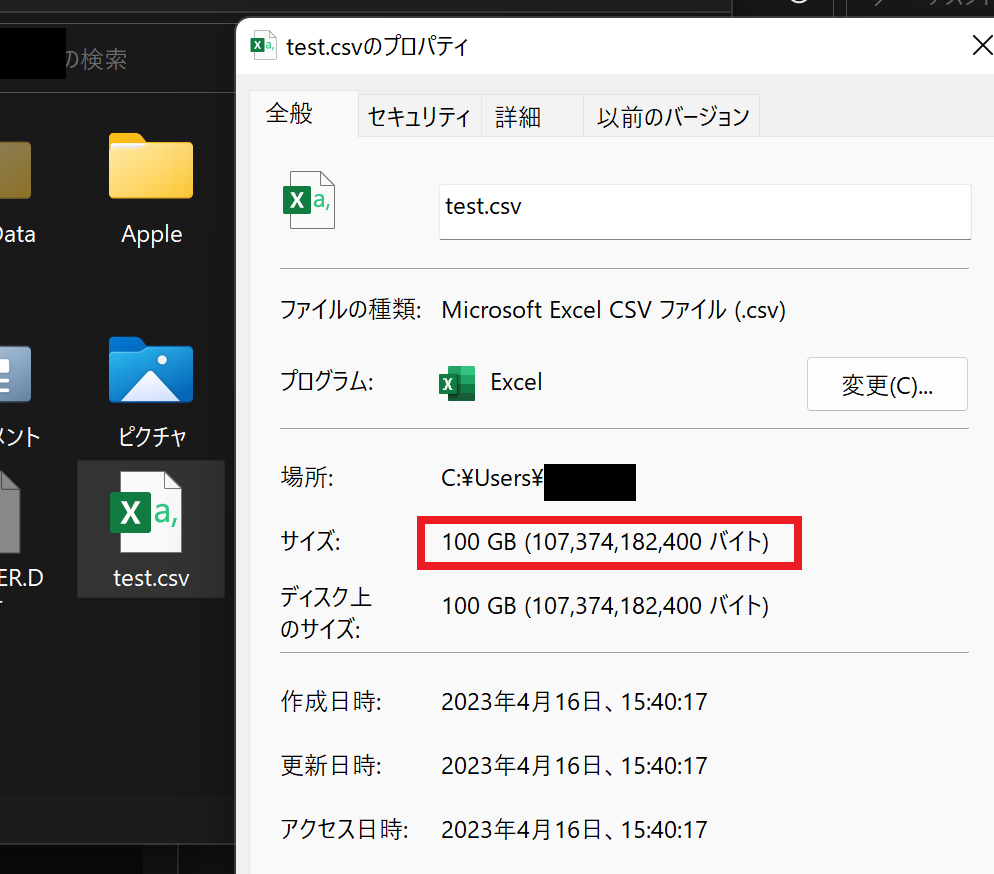Click the 変更(C)... button
Viewport: 994px width, 874px height.
coord(887,384)
